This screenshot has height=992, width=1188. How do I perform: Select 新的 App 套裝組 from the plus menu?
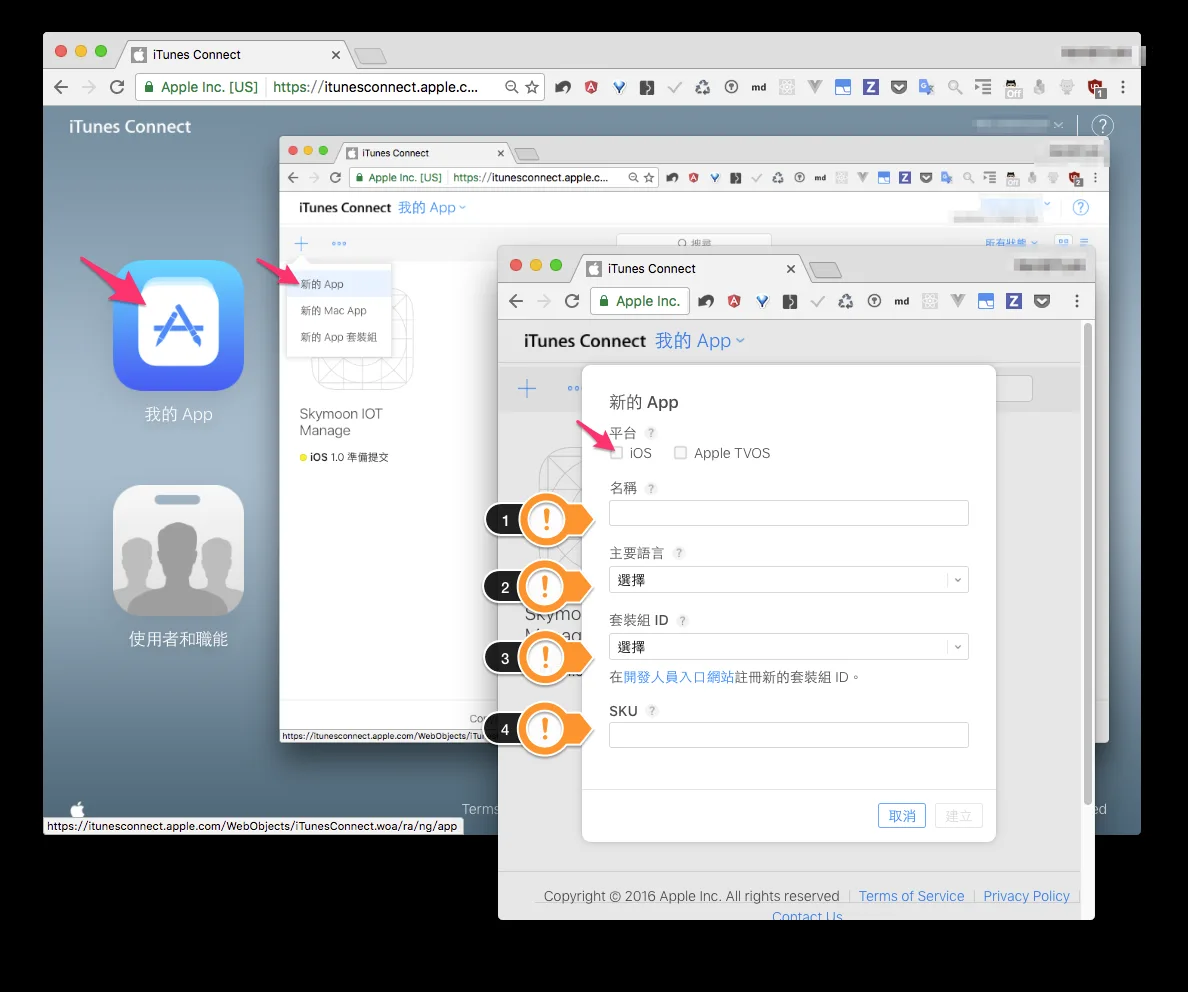click(339, 337)
